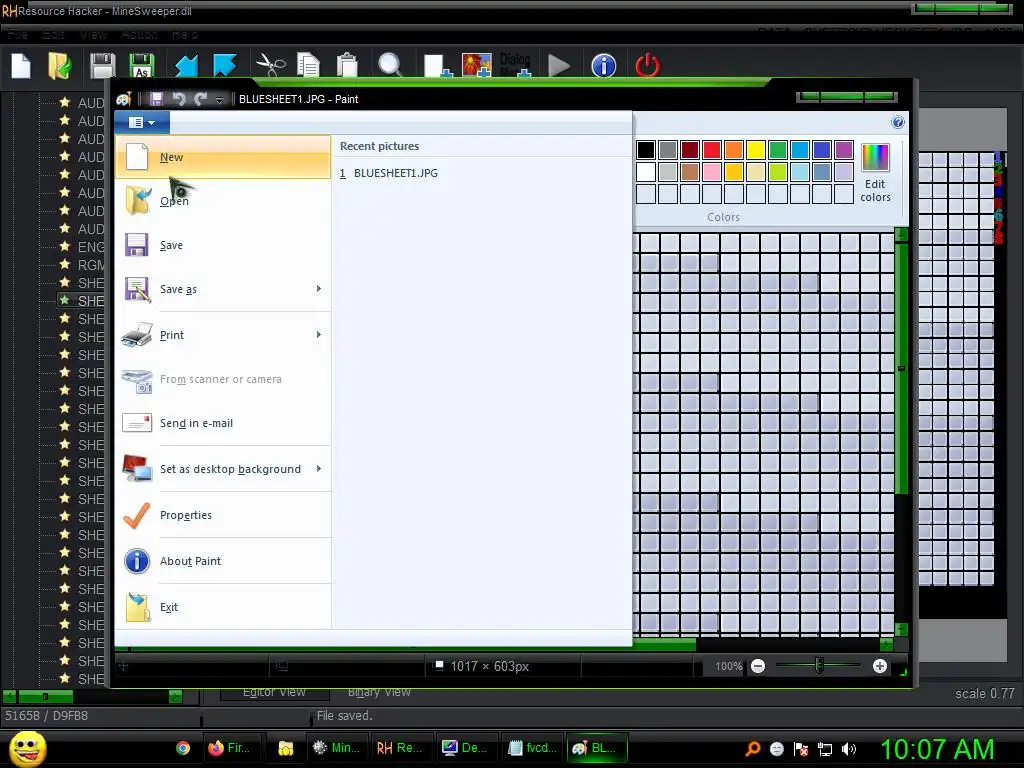Image resolution: width=1024 pixels, height=768 pixels.
Task: Click the Paint zoom slider handle
Action: click(819, 666)
